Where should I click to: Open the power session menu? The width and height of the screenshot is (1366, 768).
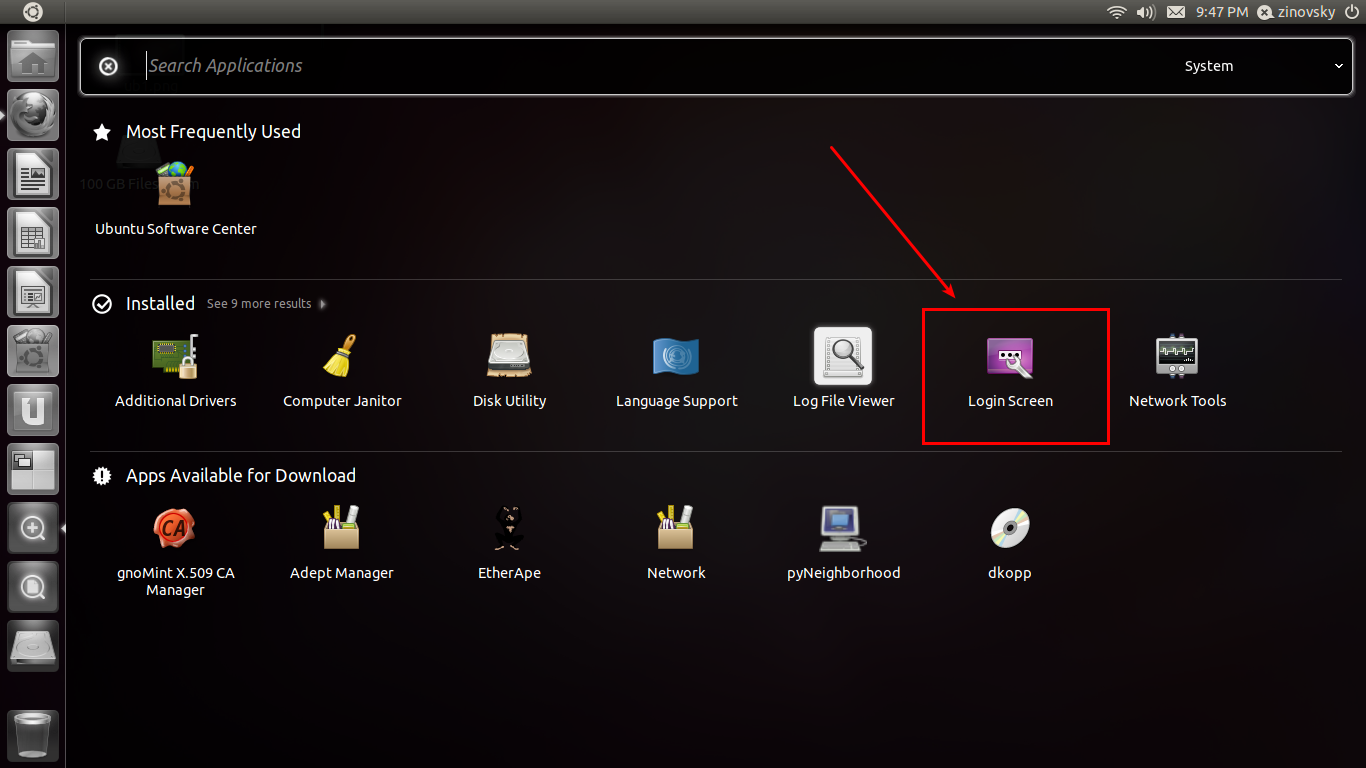[1352, 12]
